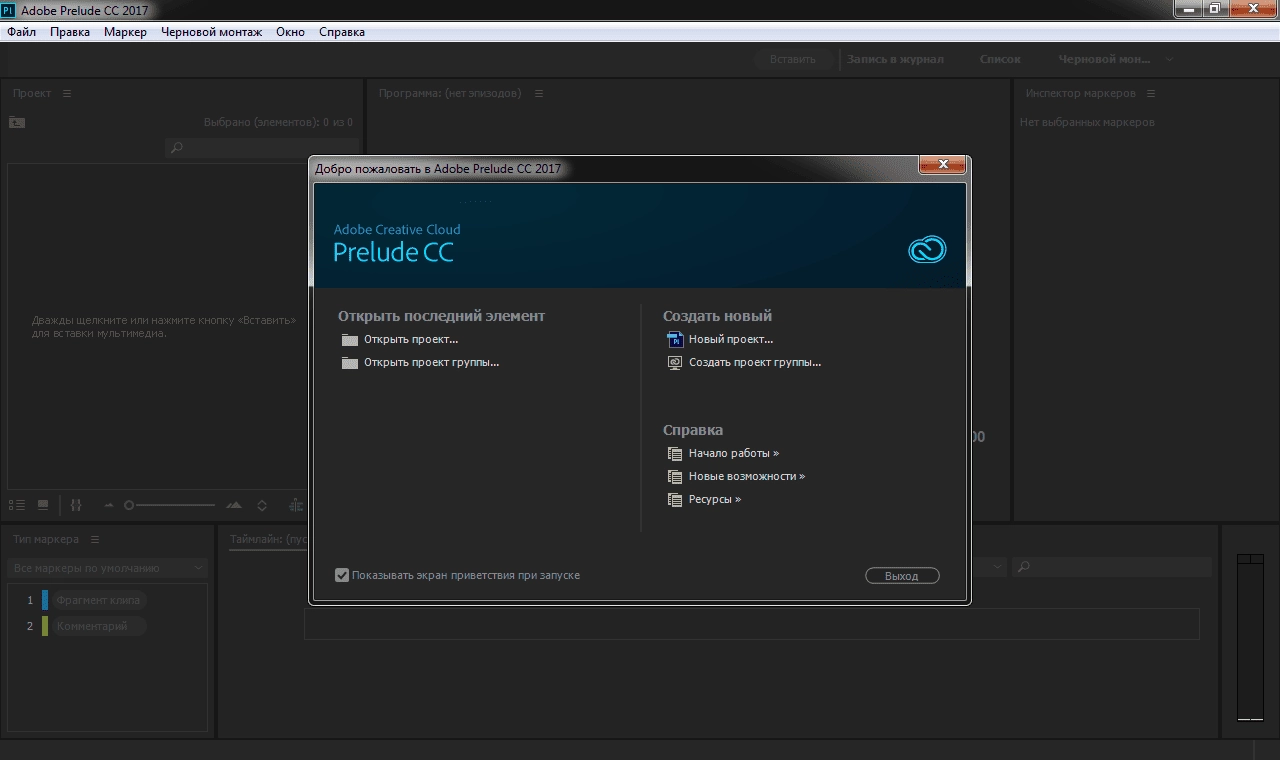Click the green swatch of Комментарий marker
Screen dimensions: 1280x760
pyautogui.click(x=45, y=626)
